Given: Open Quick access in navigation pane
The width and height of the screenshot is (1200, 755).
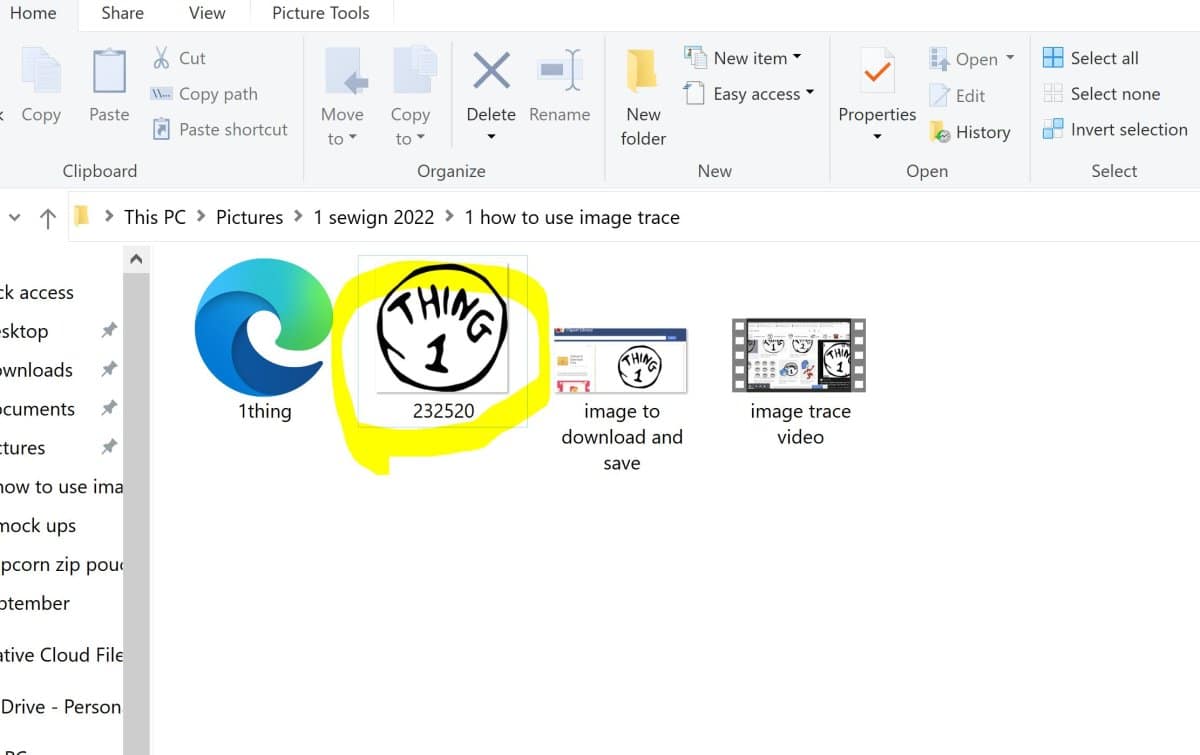Looking at the screenshot, I should pos(37,293).
